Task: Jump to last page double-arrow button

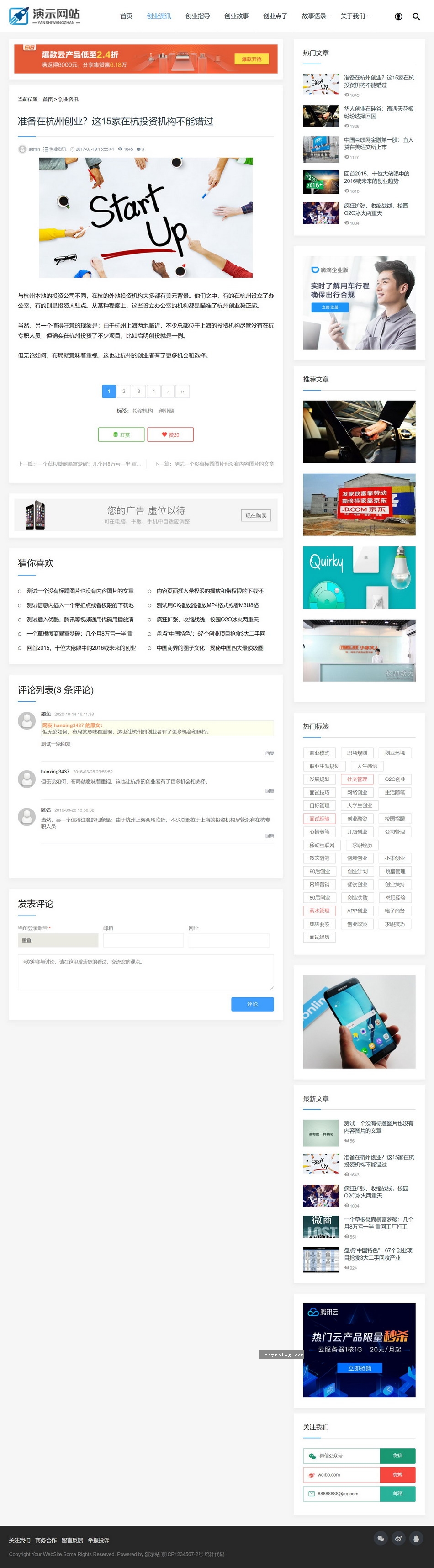Action: (183, 392)
